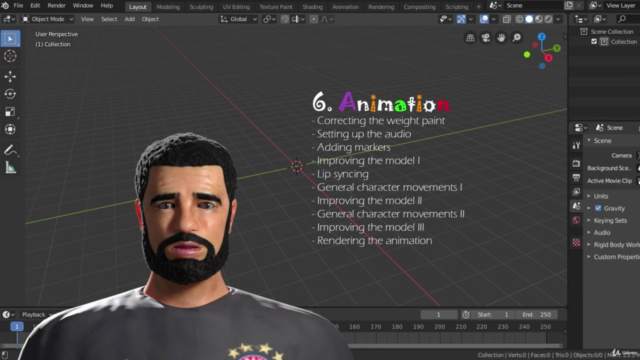Screen dimensions: 640x360
Task: Toggle camera view with camera icon
Action: tap(486, 38)
